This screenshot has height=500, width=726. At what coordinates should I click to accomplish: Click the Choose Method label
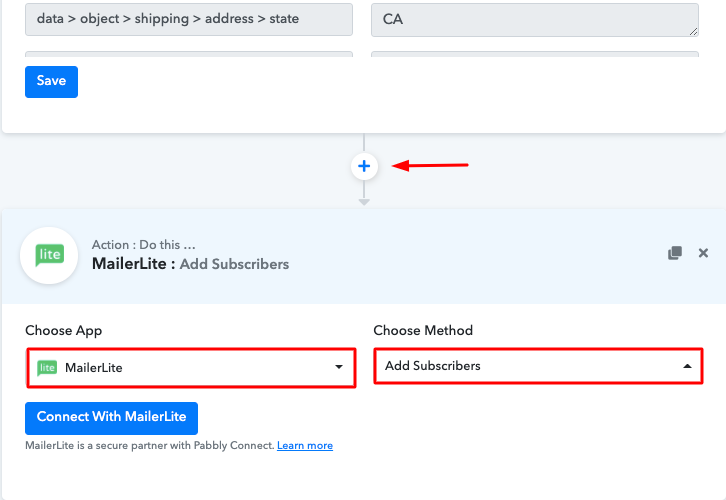coord(423,330)
